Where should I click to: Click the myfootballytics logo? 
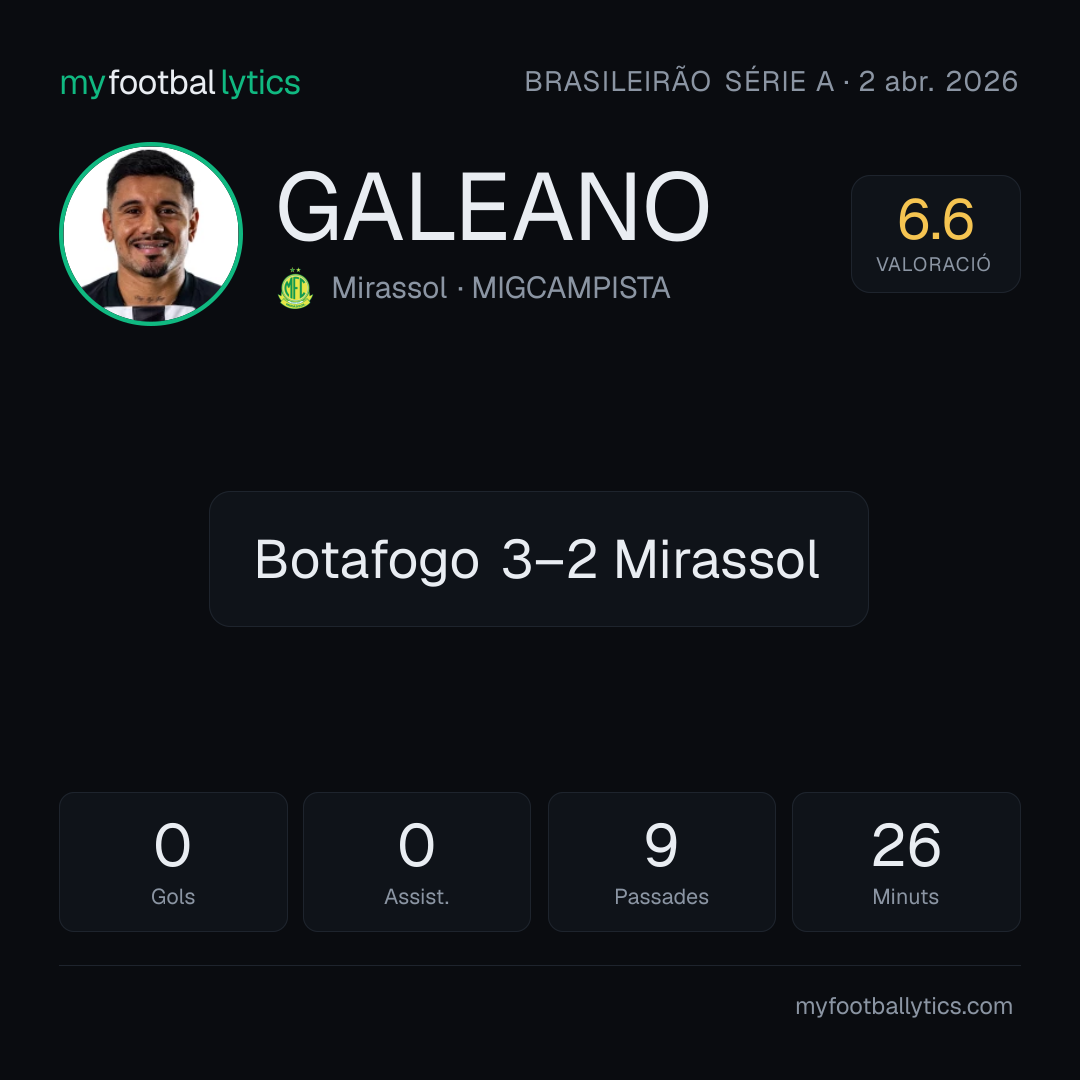[x=180, y=83]
